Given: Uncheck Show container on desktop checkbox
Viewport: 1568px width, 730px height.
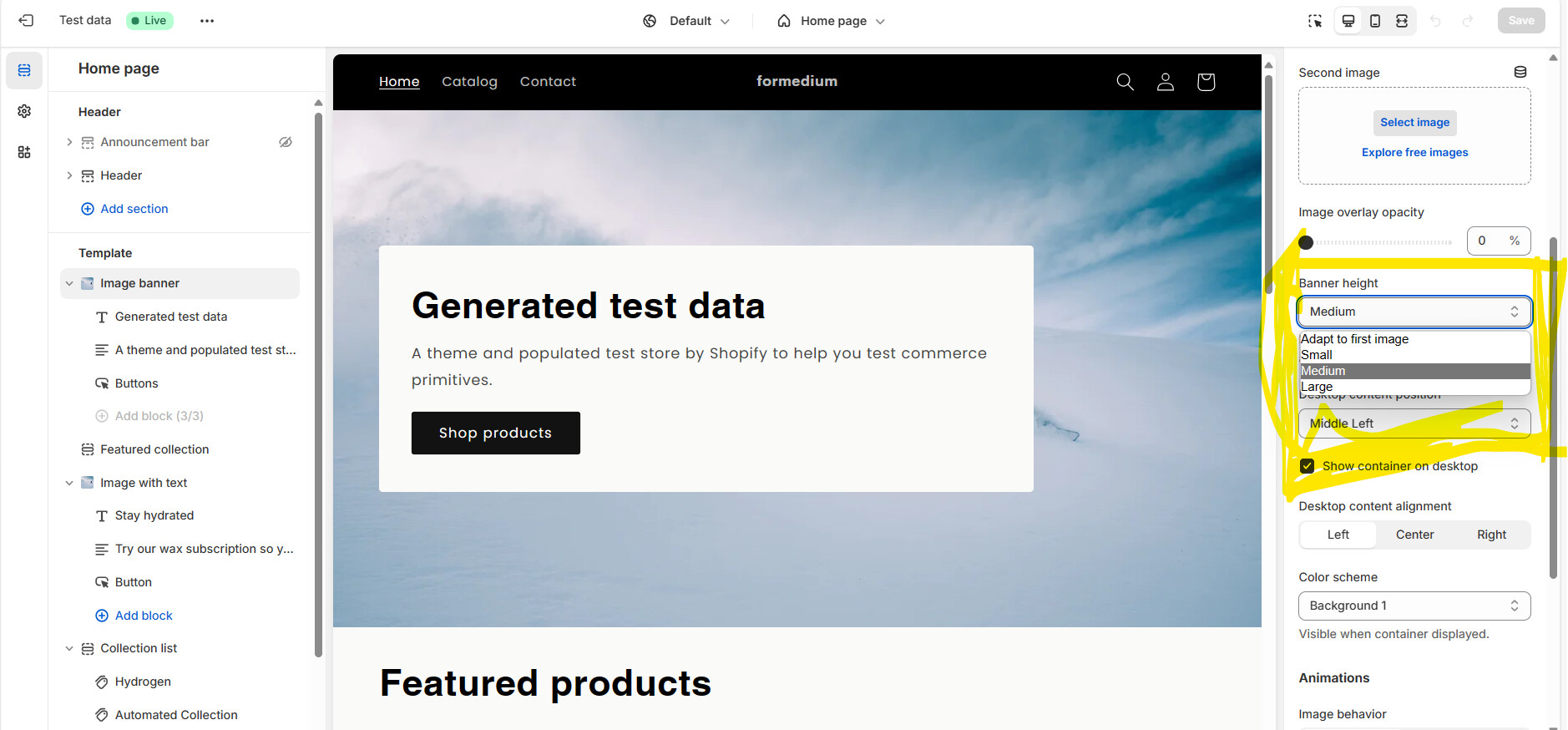Looking at the screenshot, I should click(1308, 466).
